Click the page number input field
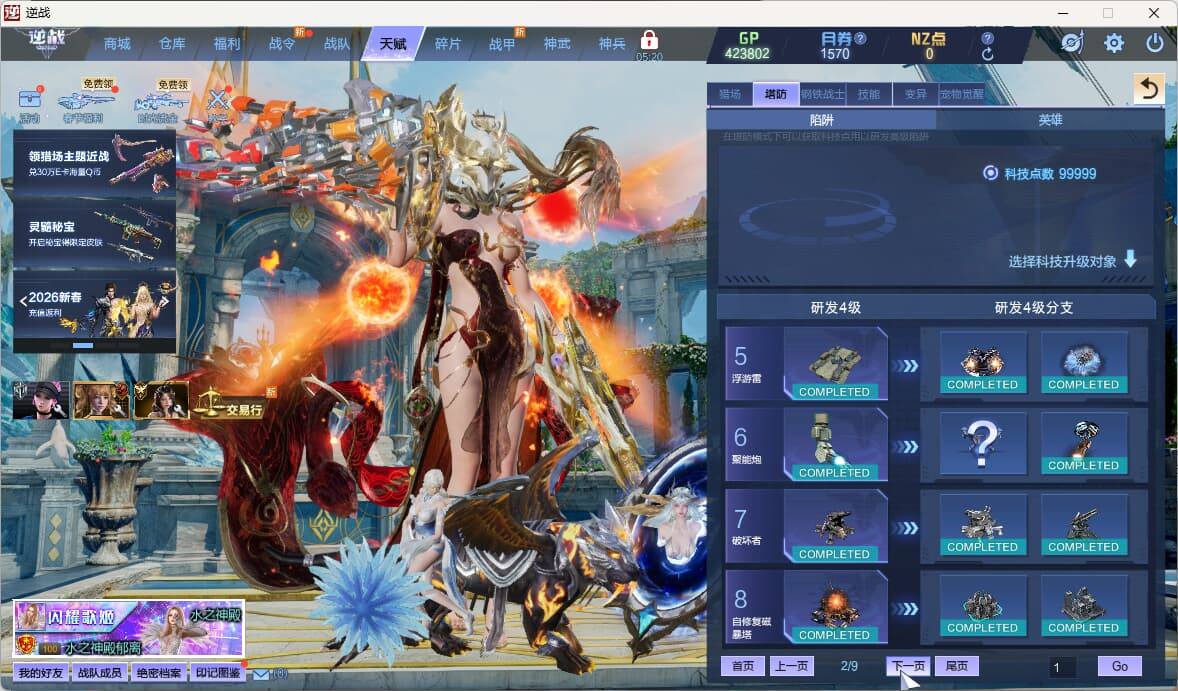Viewport: 1178px width, 691px height. tap(1062, 667)
